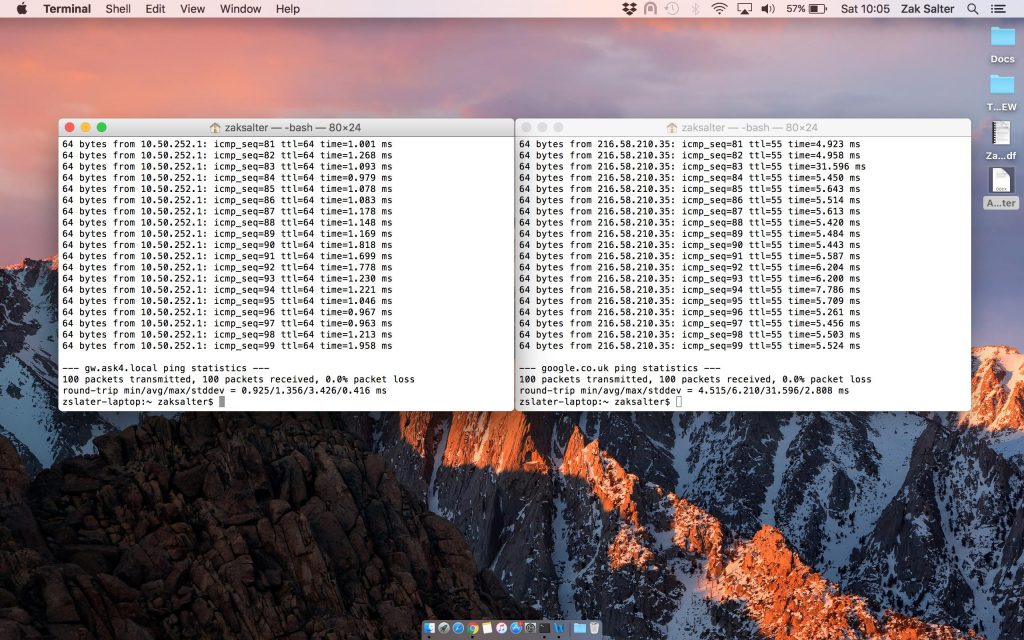Click right icmp_seq=99 time=5.524 ms row
This screenshot has height=640, width=1024.
point(690,346)
